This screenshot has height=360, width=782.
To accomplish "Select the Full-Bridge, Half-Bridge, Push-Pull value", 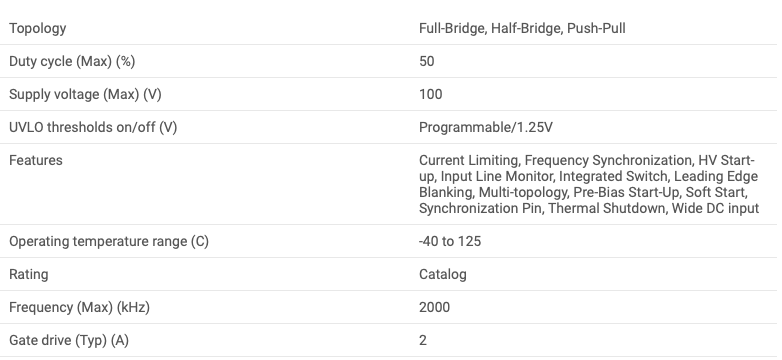I will [522, 28].
